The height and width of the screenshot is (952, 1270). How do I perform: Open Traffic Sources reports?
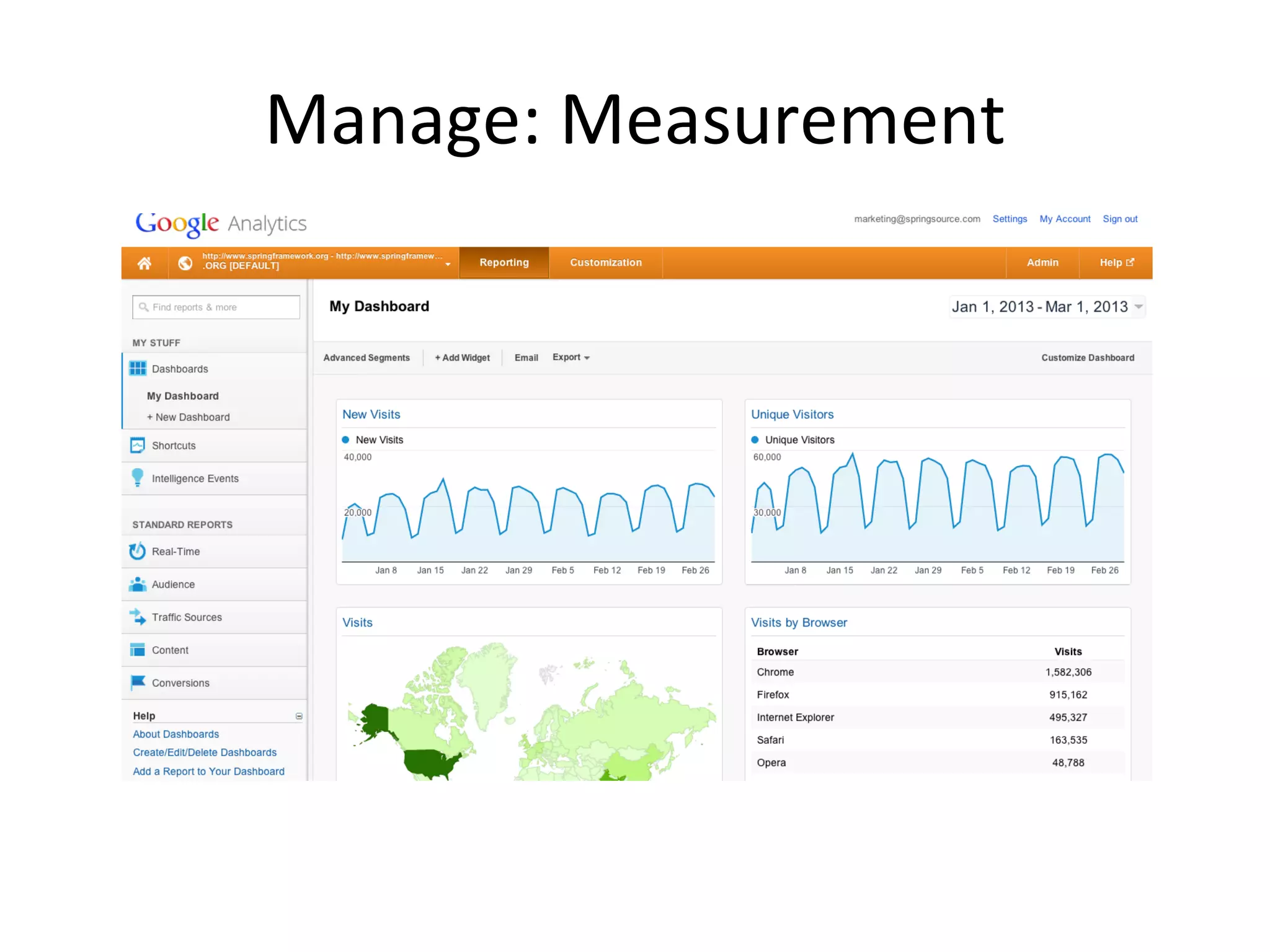(x=215, y=617)
